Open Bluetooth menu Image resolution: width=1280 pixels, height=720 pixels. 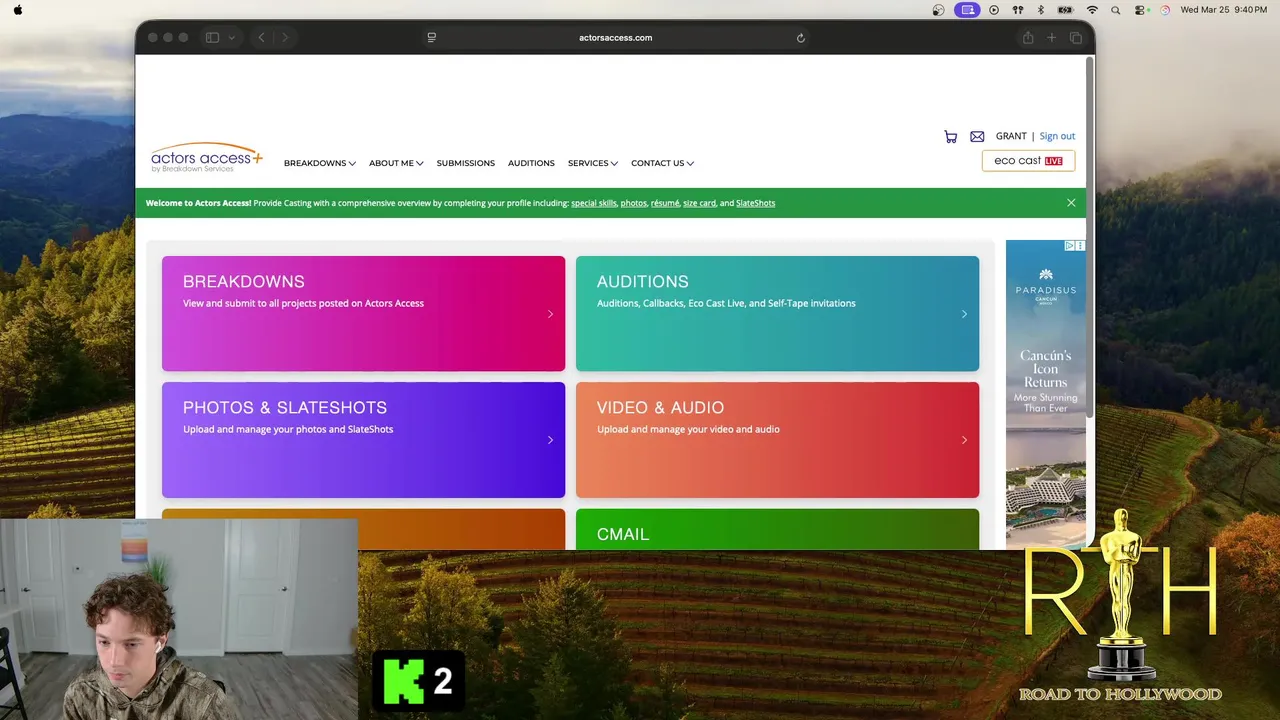point(1040,10)
